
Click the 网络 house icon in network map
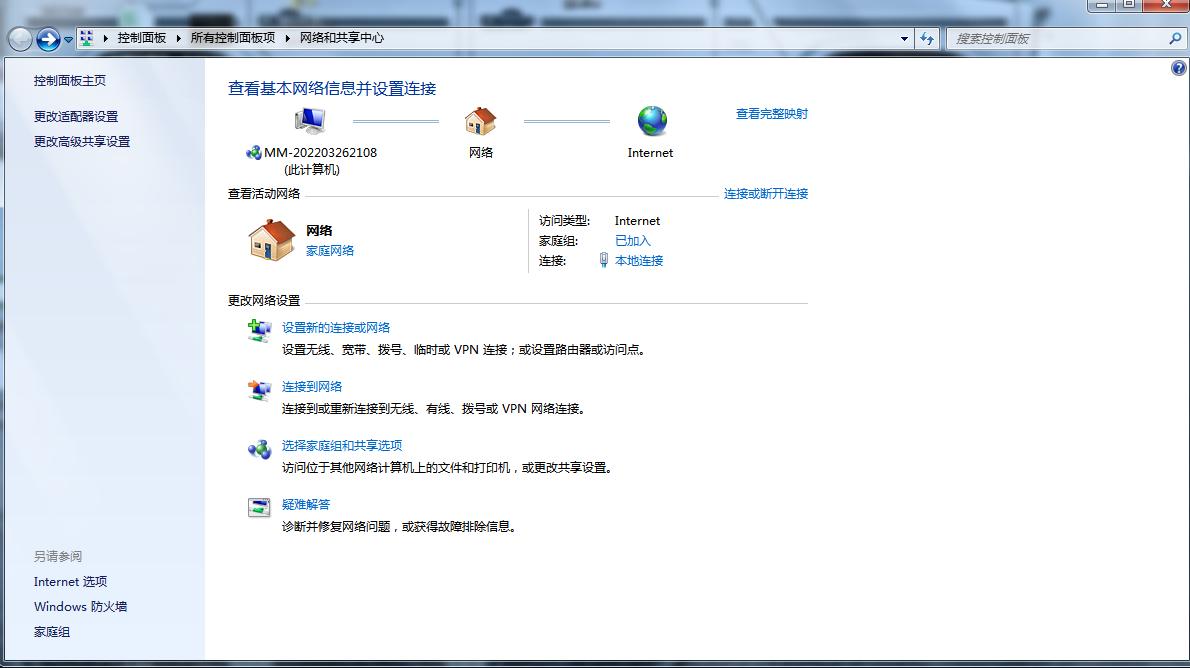click(480, 120)
